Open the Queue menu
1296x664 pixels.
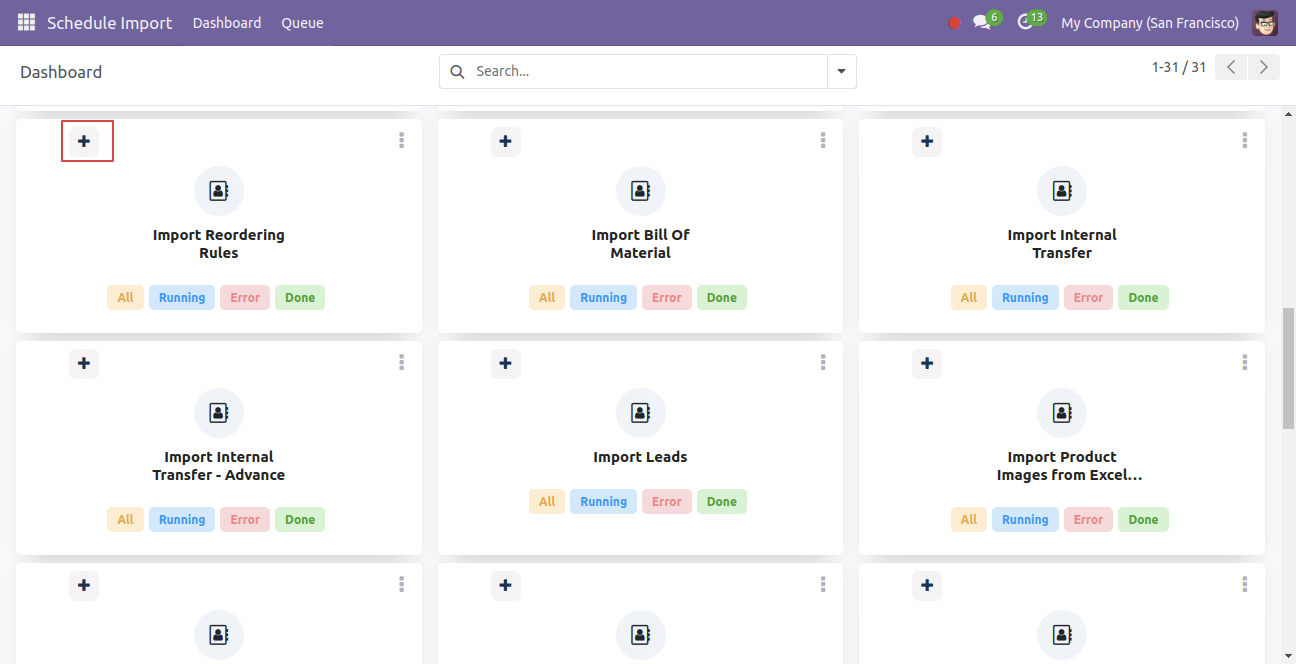(302, 22)
